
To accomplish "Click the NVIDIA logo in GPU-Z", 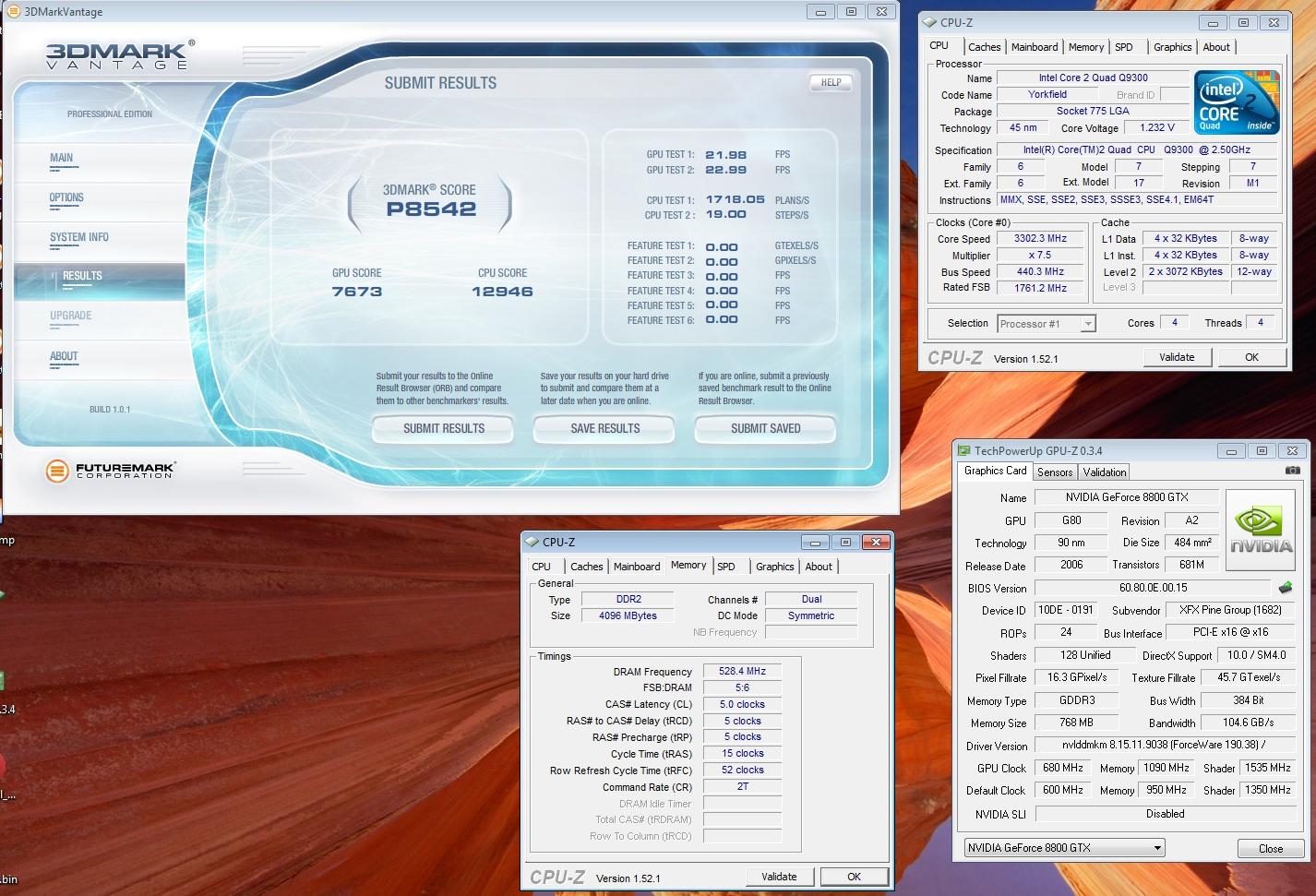I will (x=1262, y=531).
